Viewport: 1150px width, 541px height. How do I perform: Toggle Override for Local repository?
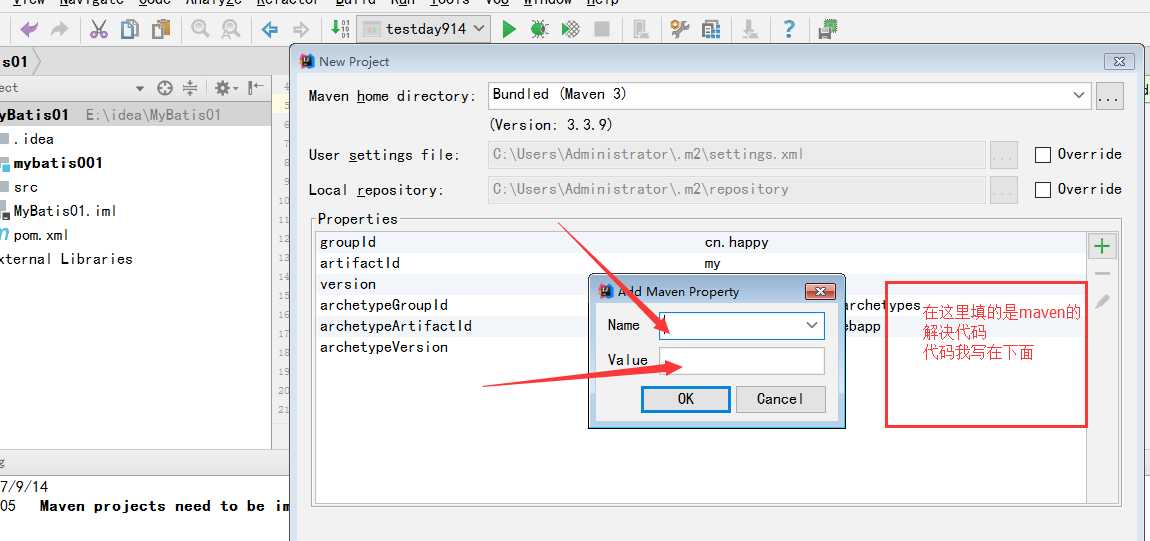point(1042,190)
